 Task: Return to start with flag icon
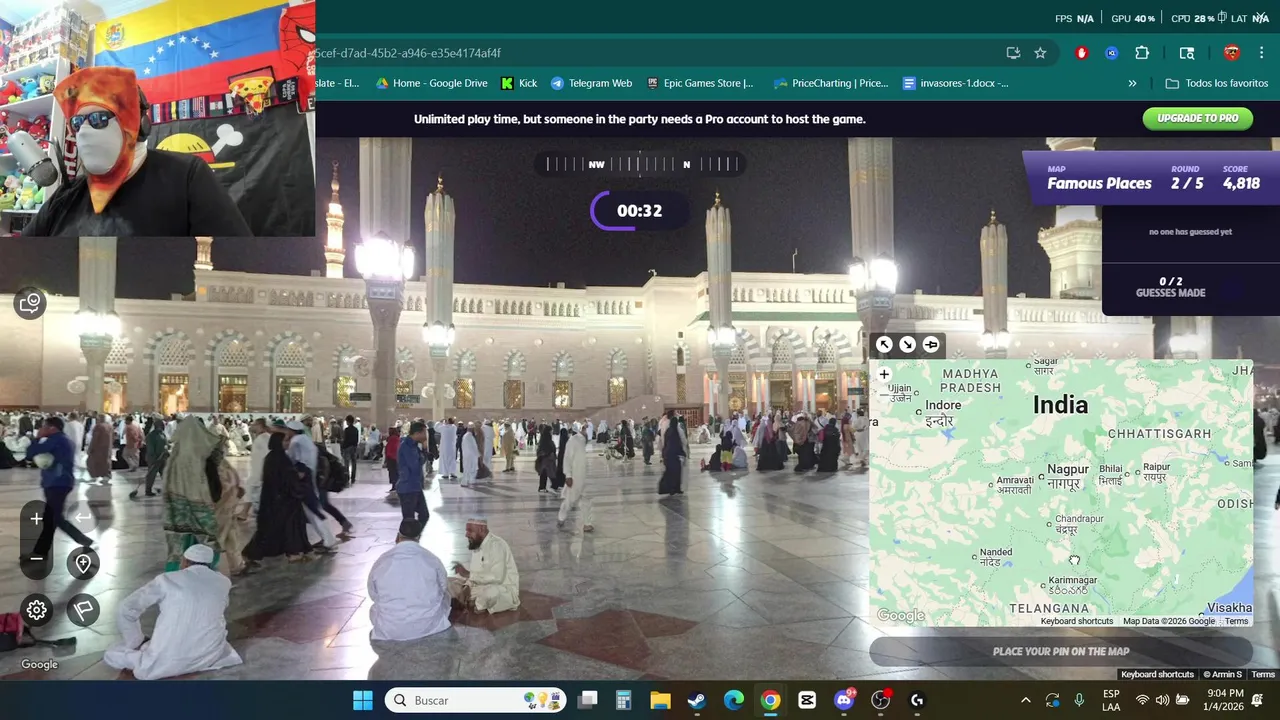(x=83, y=610)
